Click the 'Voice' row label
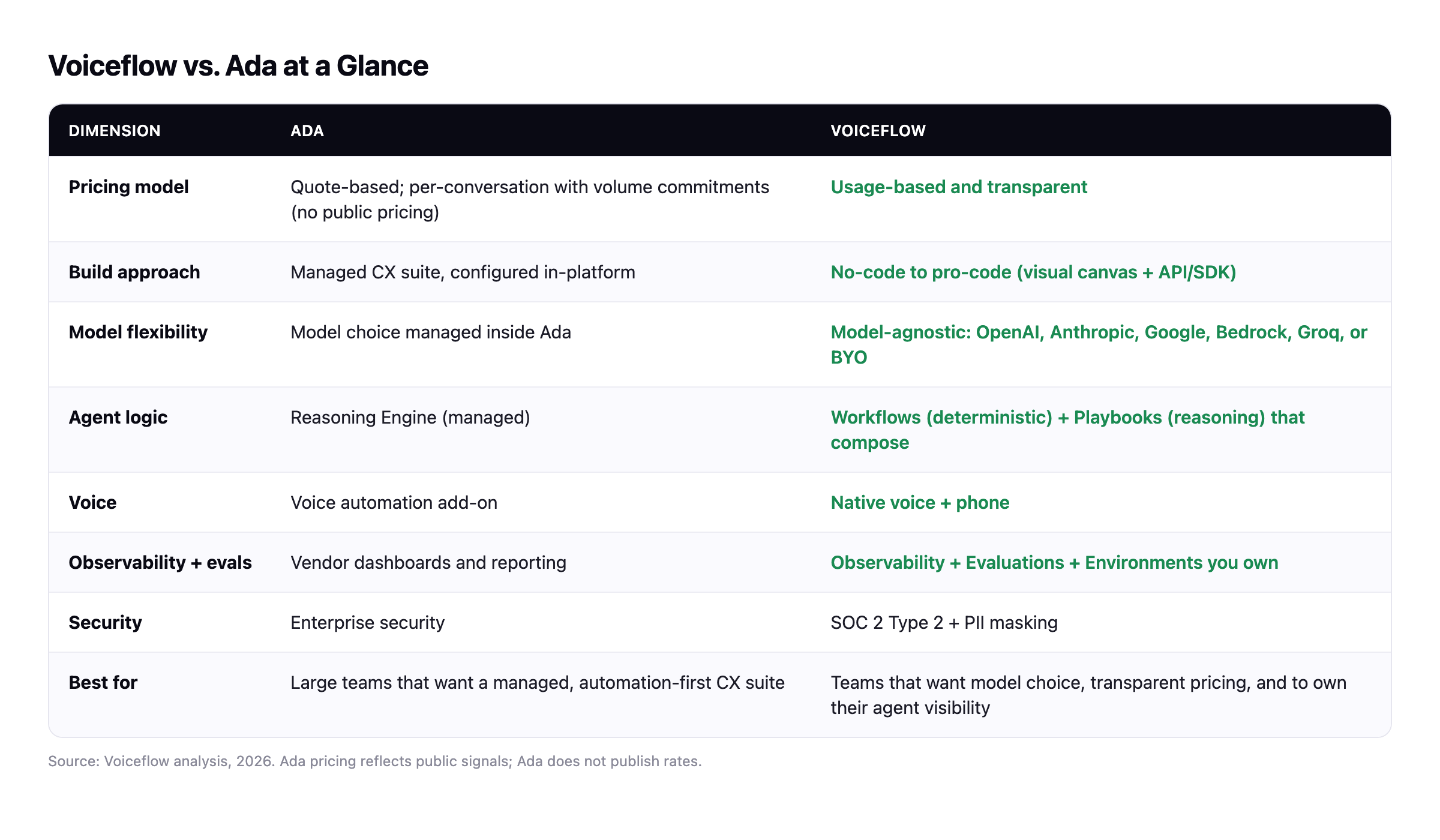Screen dimensions: 1440x840 [92, 503]
